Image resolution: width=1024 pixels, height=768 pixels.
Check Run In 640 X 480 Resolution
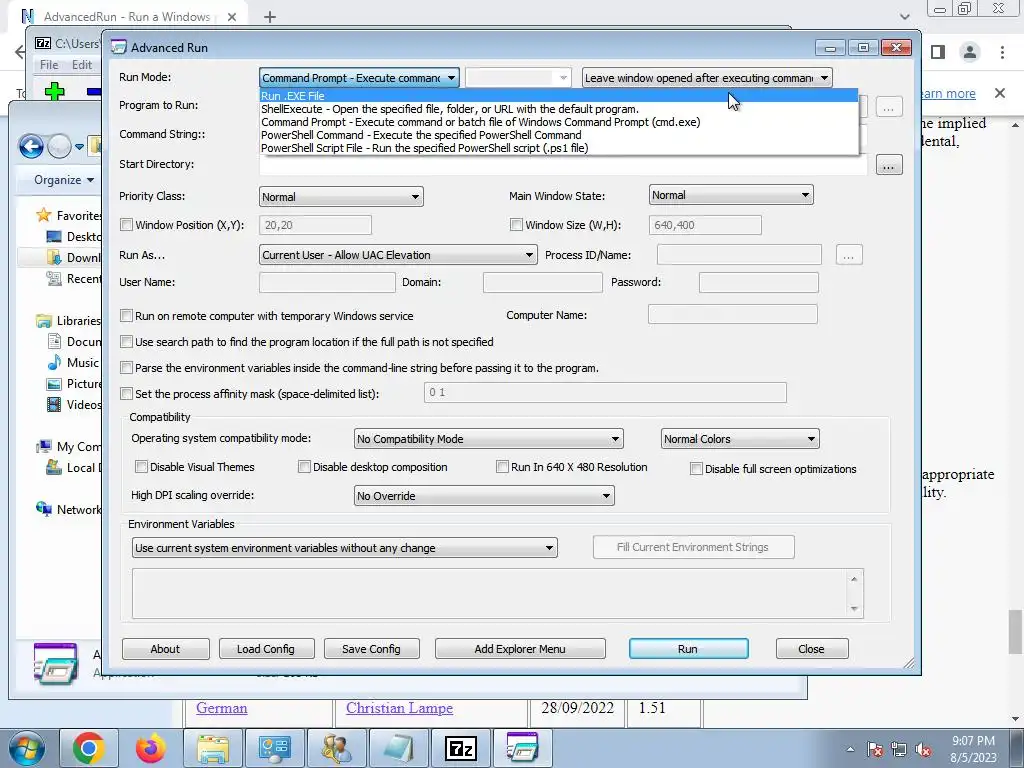tap(502, 467)
